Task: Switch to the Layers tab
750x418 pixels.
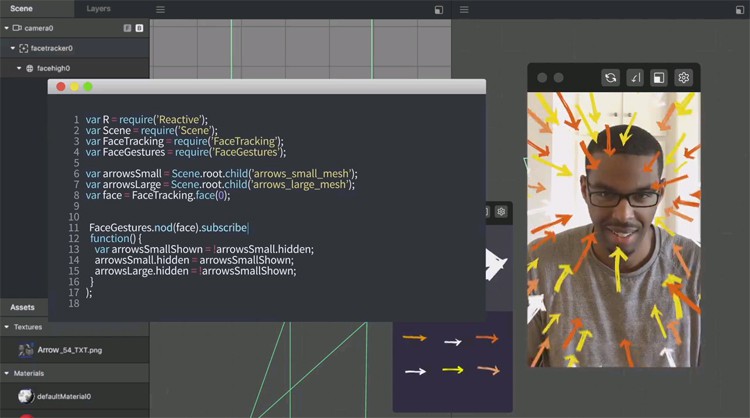Action: click(99, 8)
